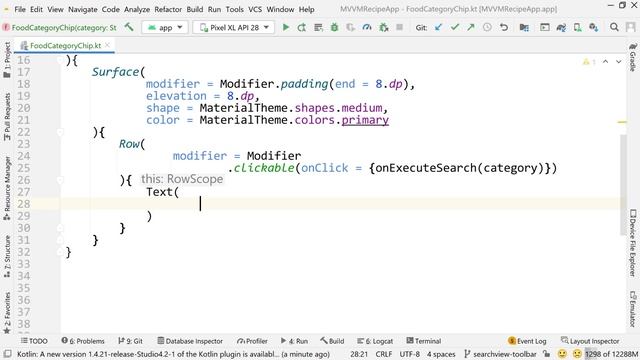The image size is (640, 360).
Task: Open the Database Inspector tool window
Action: [x=190, y=341]
